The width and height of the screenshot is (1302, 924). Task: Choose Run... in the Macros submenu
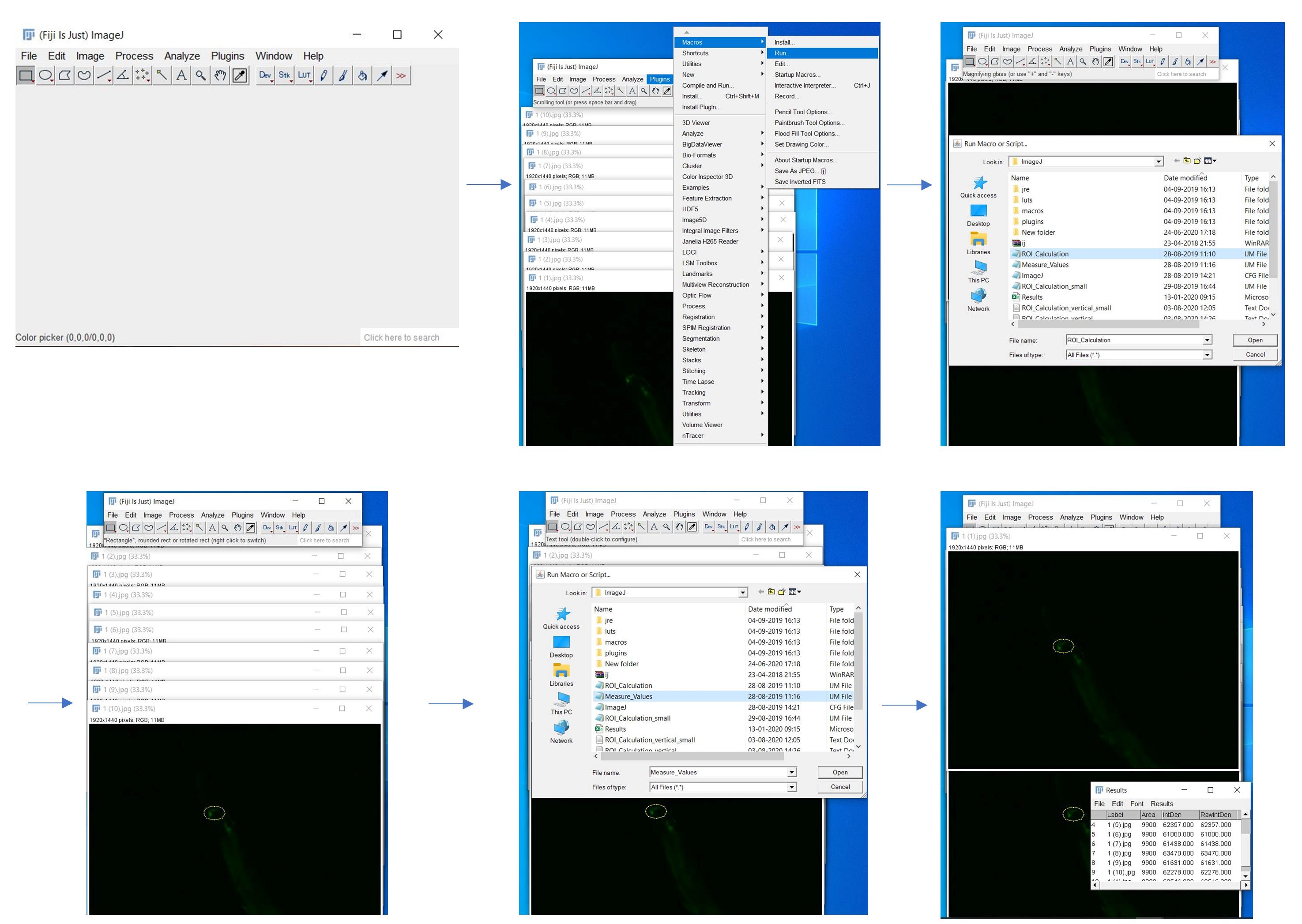click(x=822, y=53)
